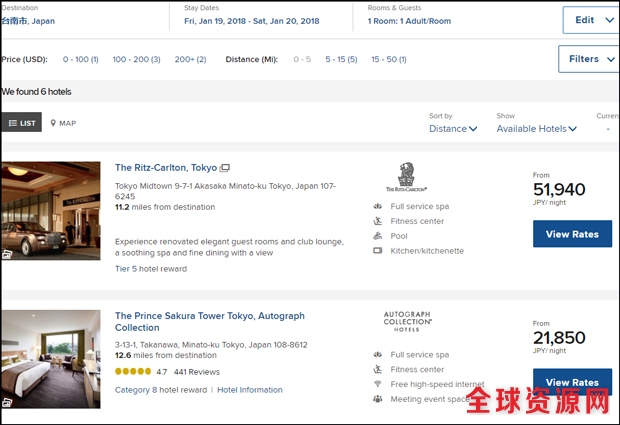Open The Ritz-Carlton, Tokyo hotel link

tap(166, 168)
